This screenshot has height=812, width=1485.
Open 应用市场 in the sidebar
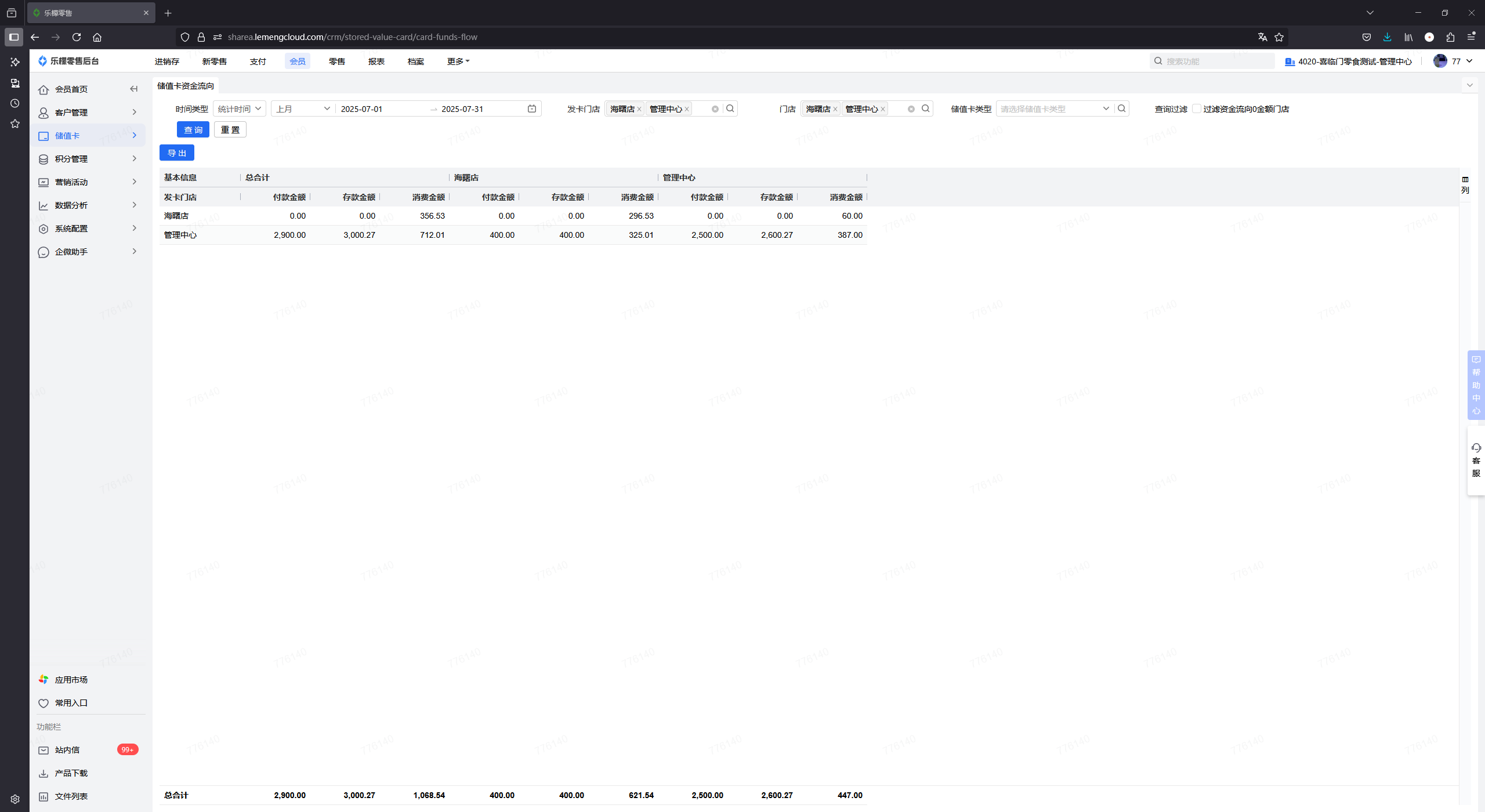click(x=71, y=680)
